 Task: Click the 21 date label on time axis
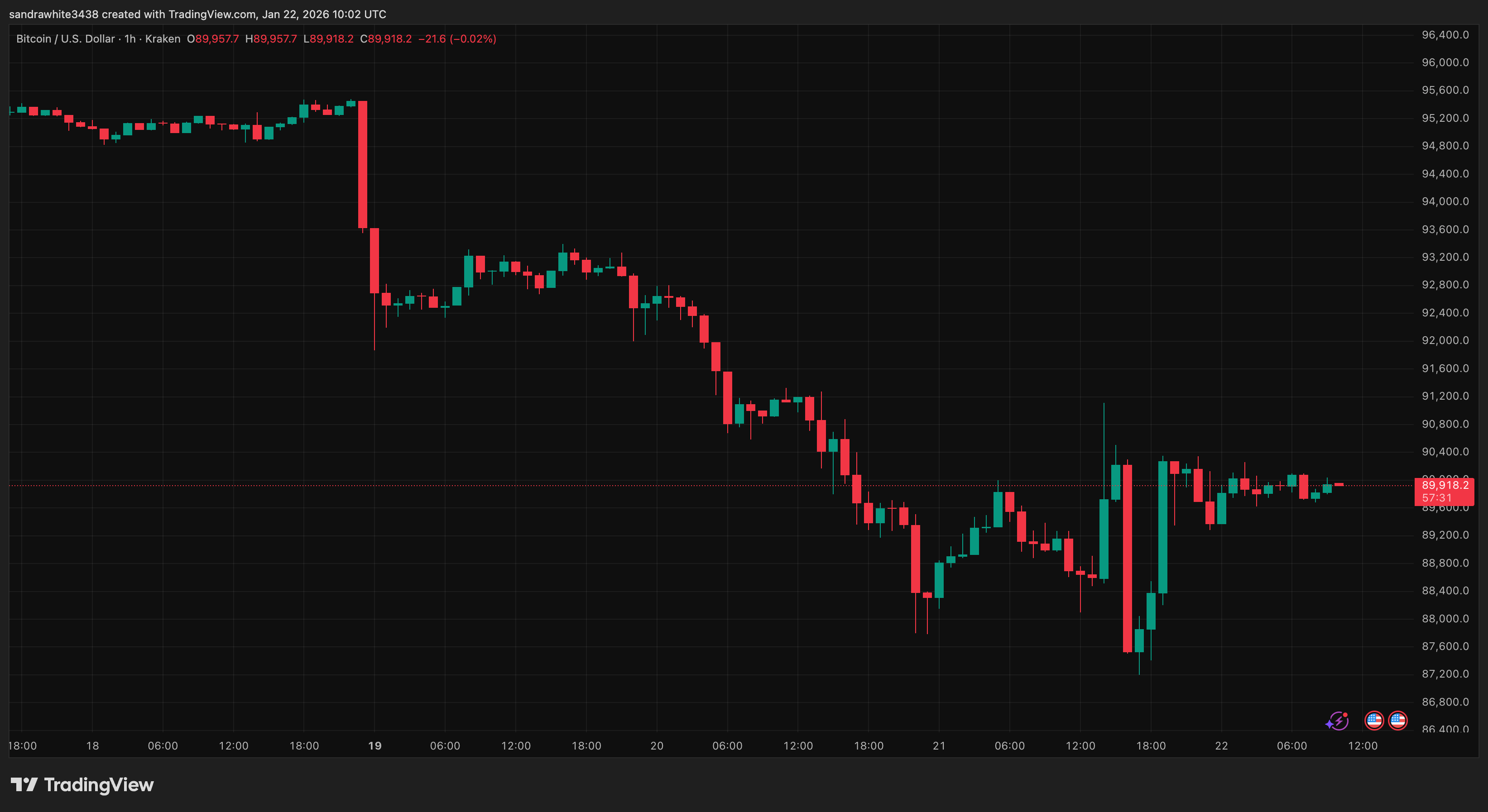coord(939,745)
